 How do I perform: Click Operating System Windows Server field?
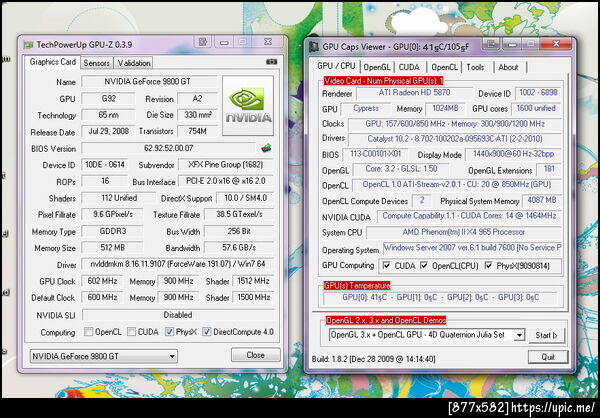472,248
